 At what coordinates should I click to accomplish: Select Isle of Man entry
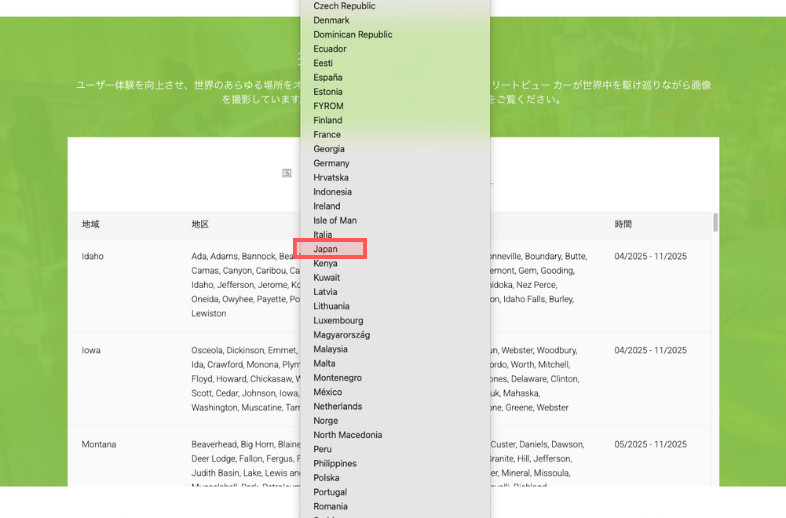(x=334, y=220)
